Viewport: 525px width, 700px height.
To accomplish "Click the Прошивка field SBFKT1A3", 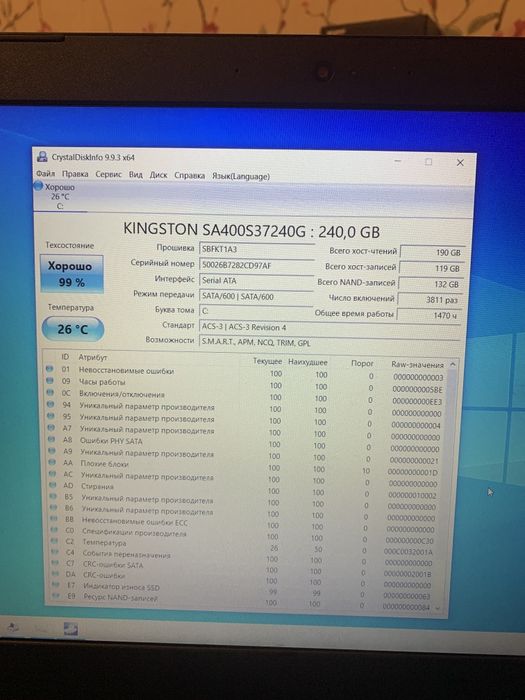I will 256,249.
